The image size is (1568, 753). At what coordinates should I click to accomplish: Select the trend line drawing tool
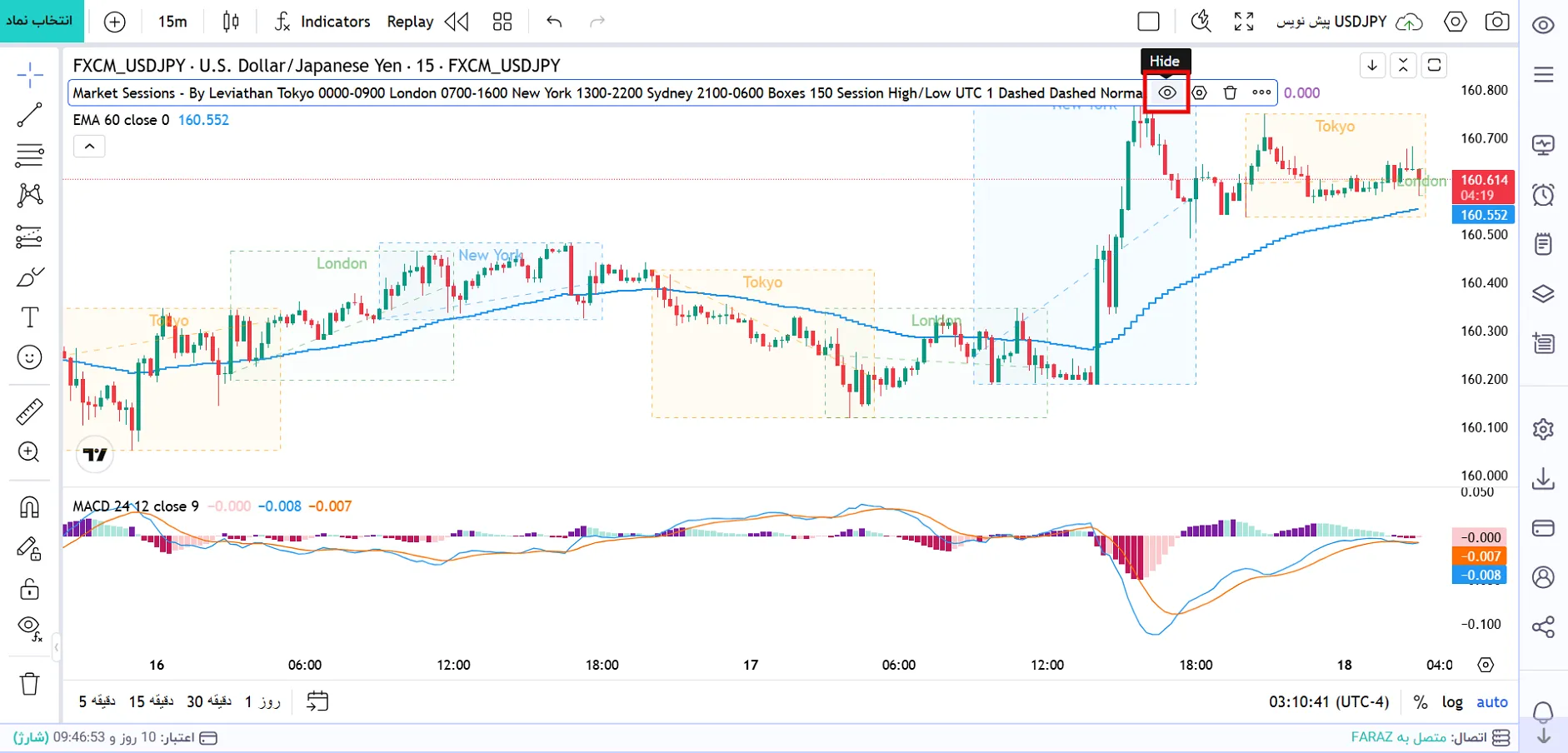pyautogui.click(x=29, y=115)
